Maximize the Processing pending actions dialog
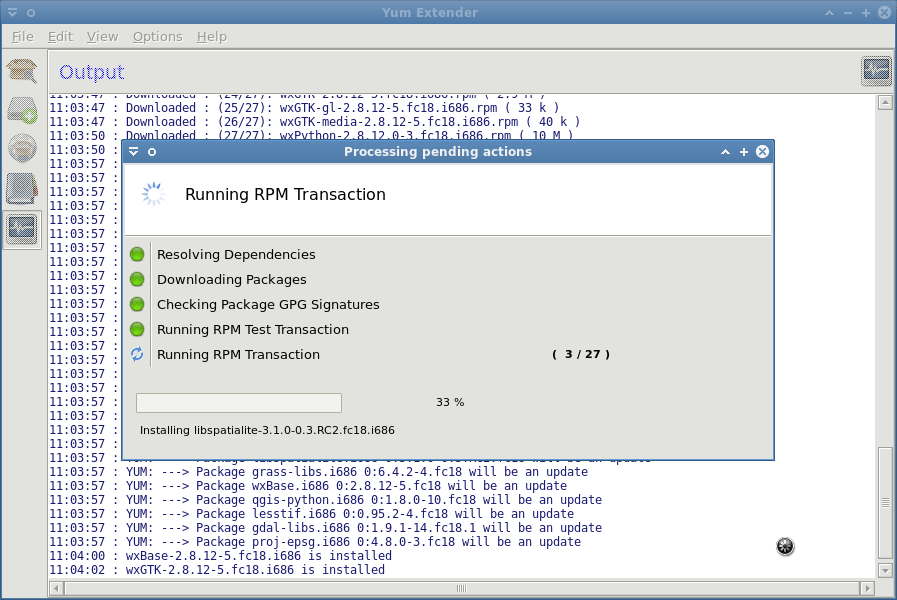 point(744,152)
